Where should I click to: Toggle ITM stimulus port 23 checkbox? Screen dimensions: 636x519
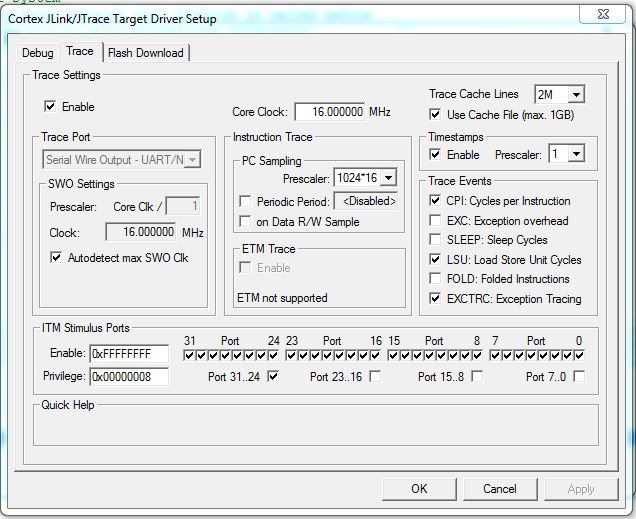(291, 356)
